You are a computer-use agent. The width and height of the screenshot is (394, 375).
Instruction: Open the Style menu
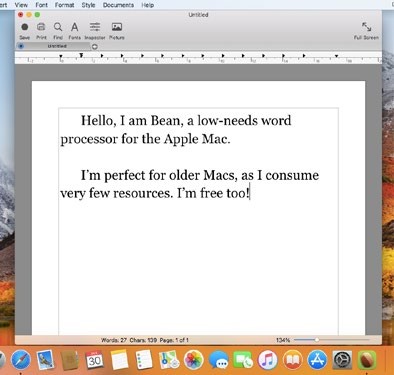[88, 5]
